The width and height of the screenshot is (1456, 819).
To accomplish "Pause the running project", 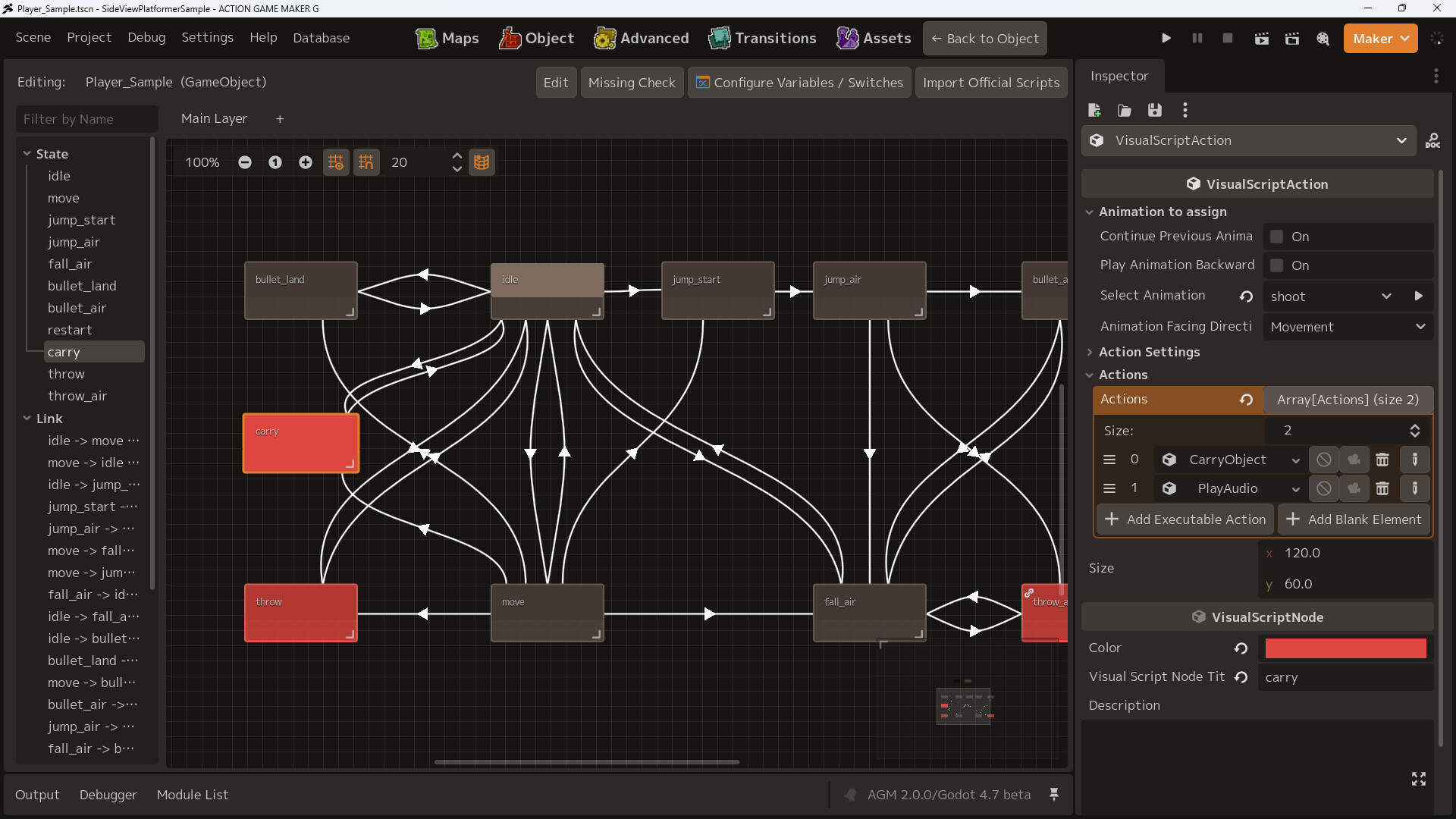I will (x=1197, y=38).
